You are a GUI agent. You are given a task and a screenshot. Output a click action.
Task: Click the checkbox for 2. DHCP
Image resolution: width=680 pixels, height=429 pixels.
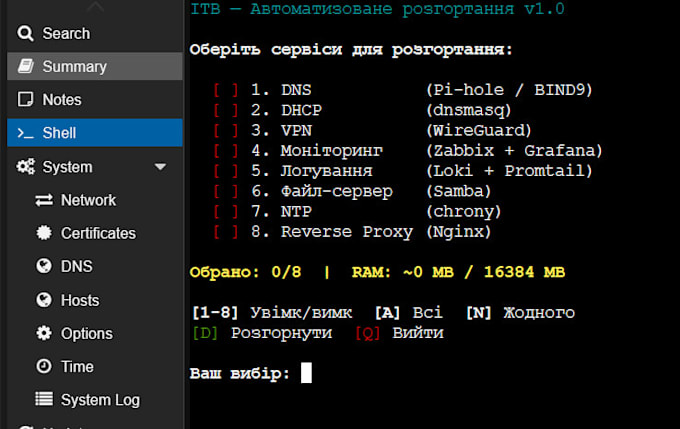(226, 110)
